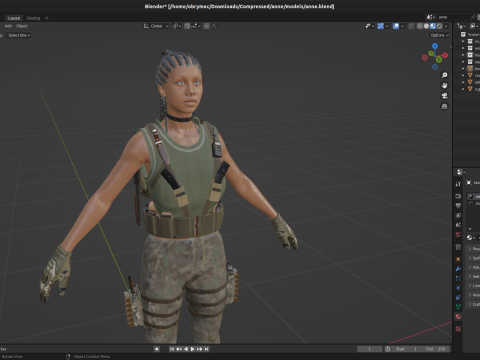This screenshot has height=360, width=480.
Task: Open Object Data green triangle tab
Action: point(458,307)
